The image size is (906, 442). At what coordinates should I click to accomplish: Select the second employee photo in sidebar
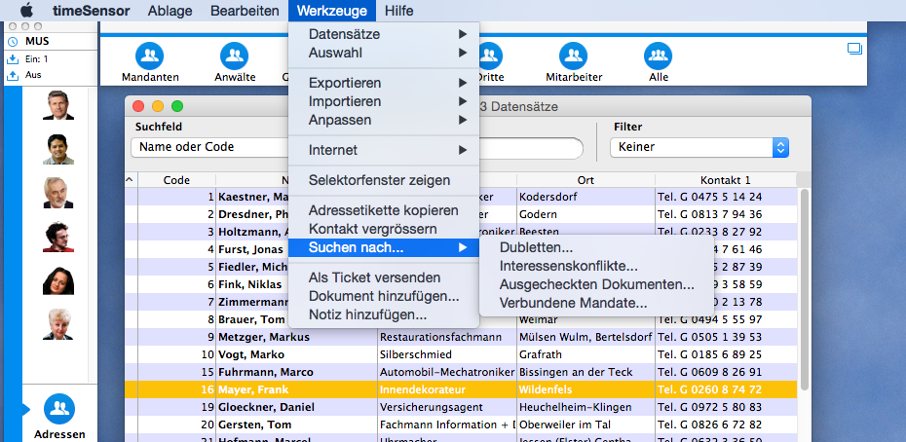point(58,149)
